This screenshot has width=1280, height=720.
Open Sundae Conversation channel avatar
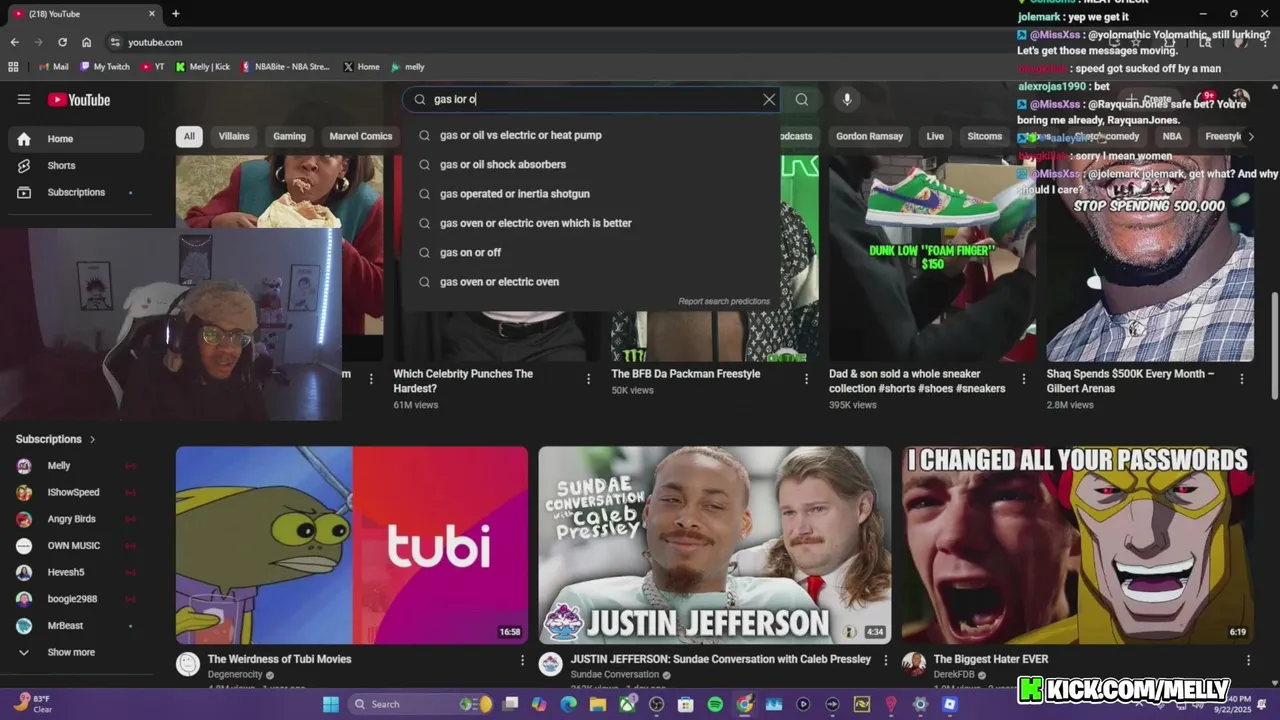pos(551,665)
